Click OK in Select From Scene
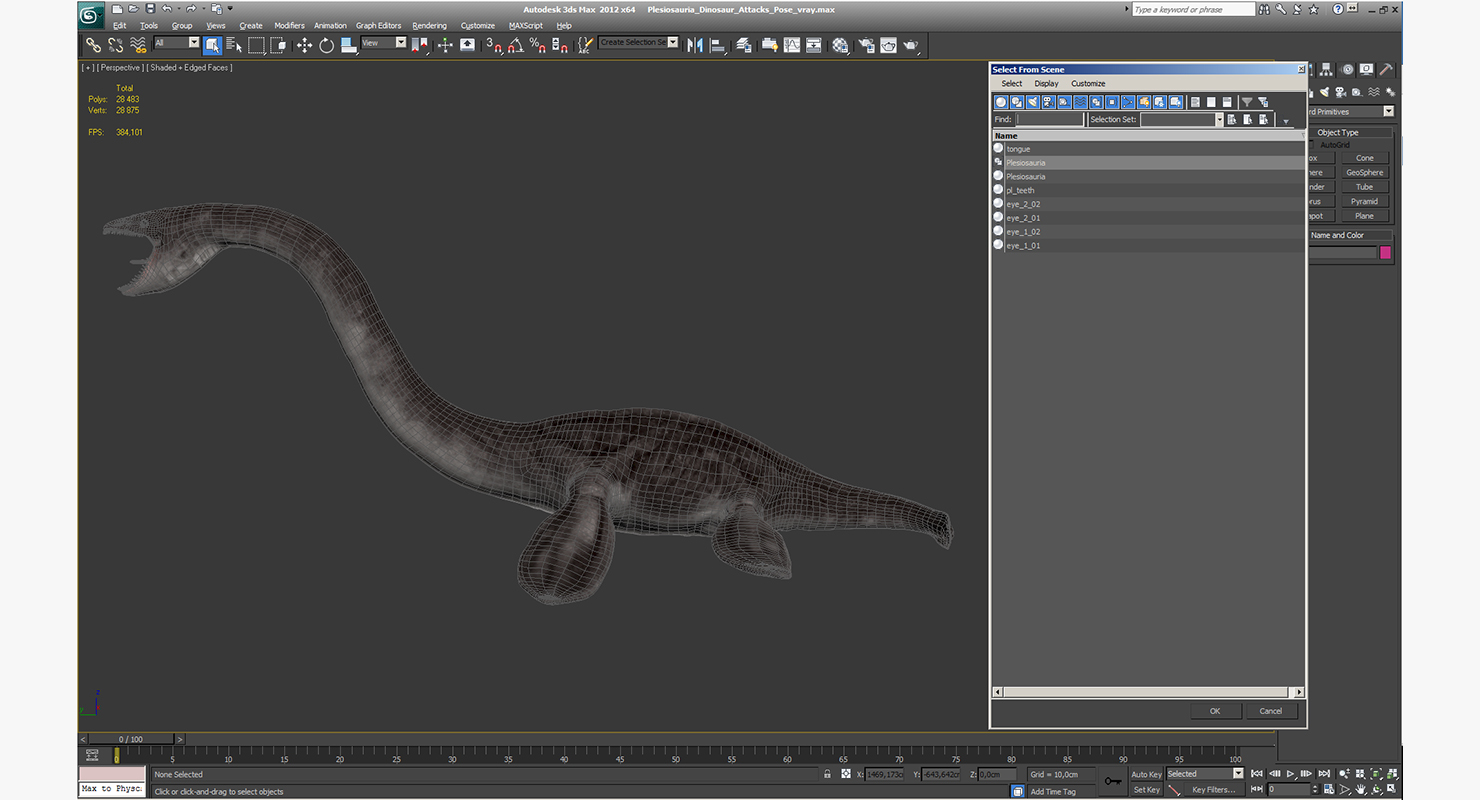This screenshot has height=800, width=1480. click(x=1215, y=711)
